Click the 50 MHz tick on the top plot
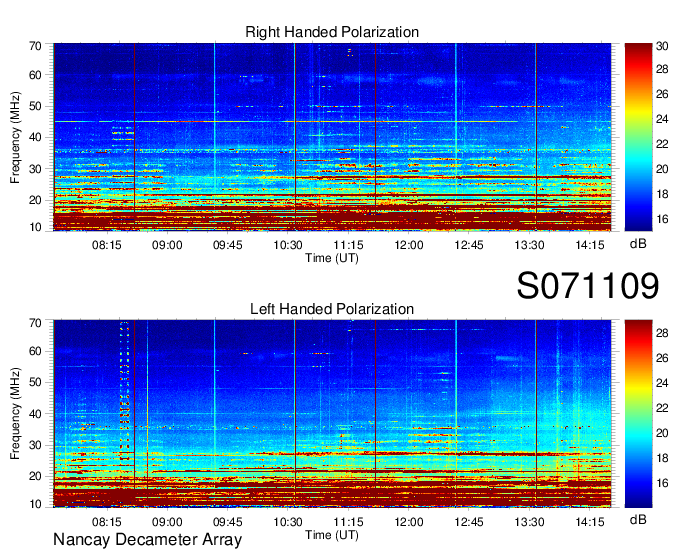Image resolution: width=680 pixels, height=552 pixels. (35, 106)
